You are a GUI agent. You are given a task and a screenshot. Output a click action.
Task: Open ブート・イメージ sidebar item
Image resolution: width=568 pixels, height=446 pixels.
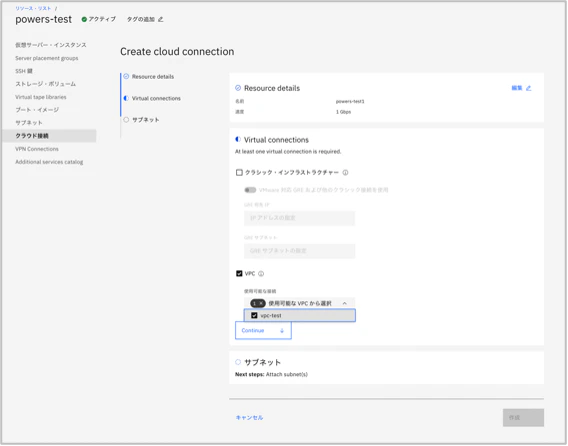coord(37,110)
